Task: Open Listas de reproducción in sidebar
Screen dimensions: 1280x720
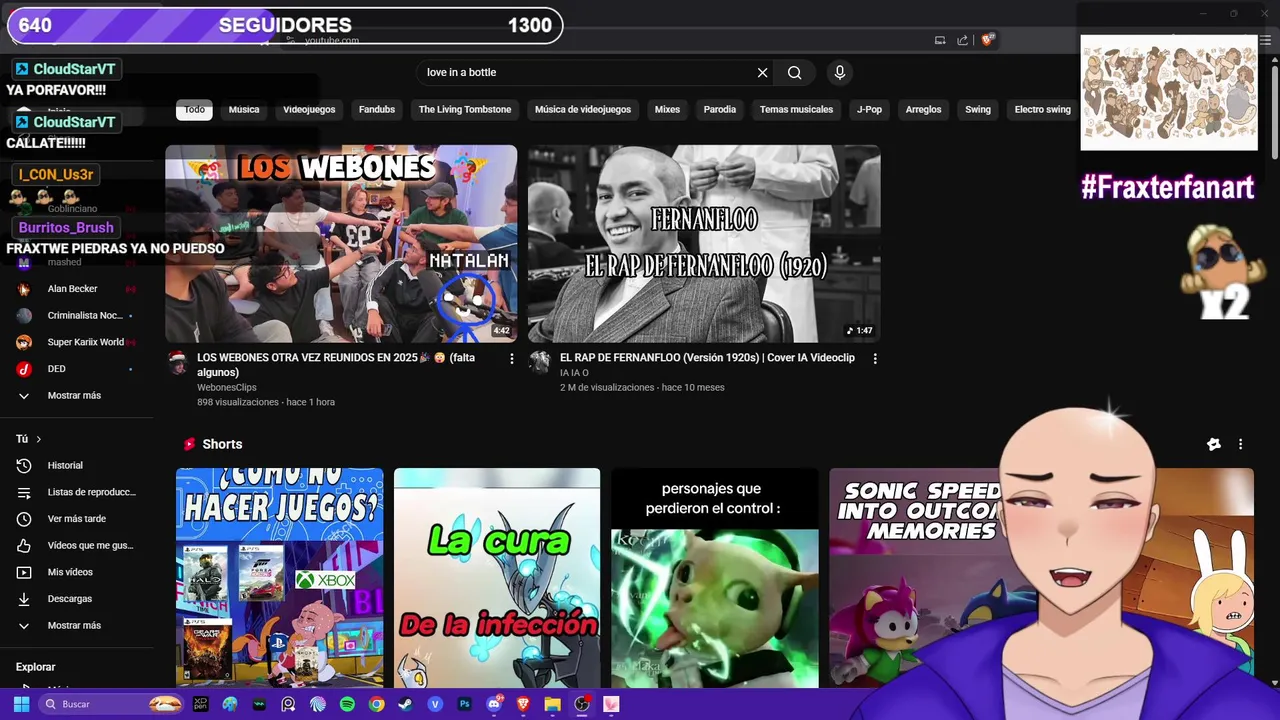Action: (x=77, y=492)
